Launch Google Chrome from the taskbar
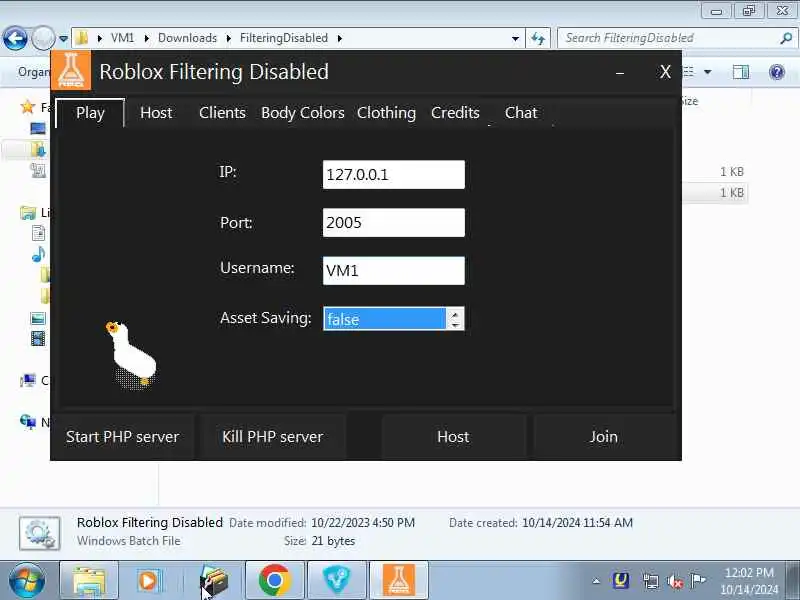The width and height of the screenshot is (800, 600). point(274,581)
